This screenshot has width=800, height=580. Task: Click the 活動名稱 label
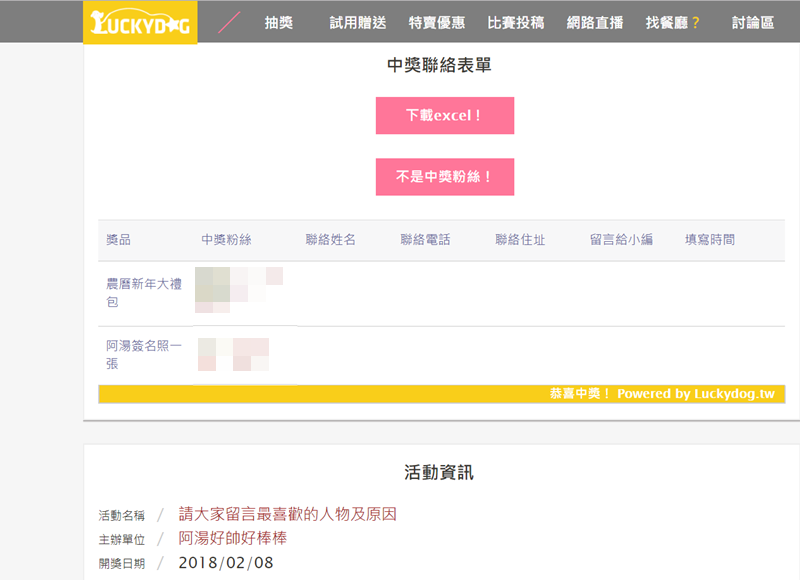click(121, 516)
